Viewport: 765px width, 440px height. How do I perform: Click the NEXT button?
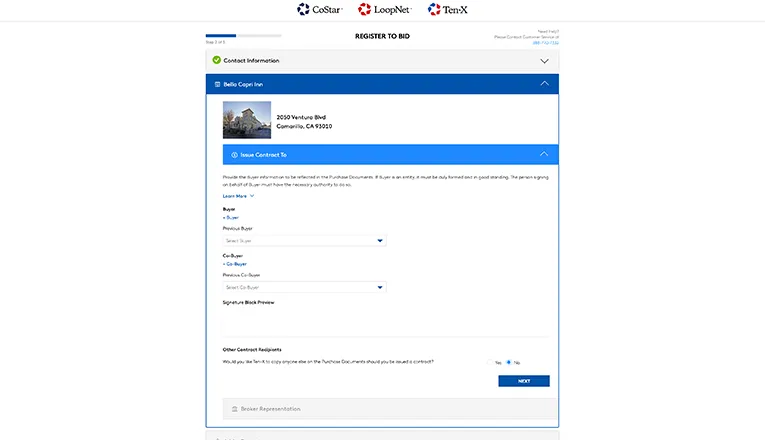tap(523, 381)
